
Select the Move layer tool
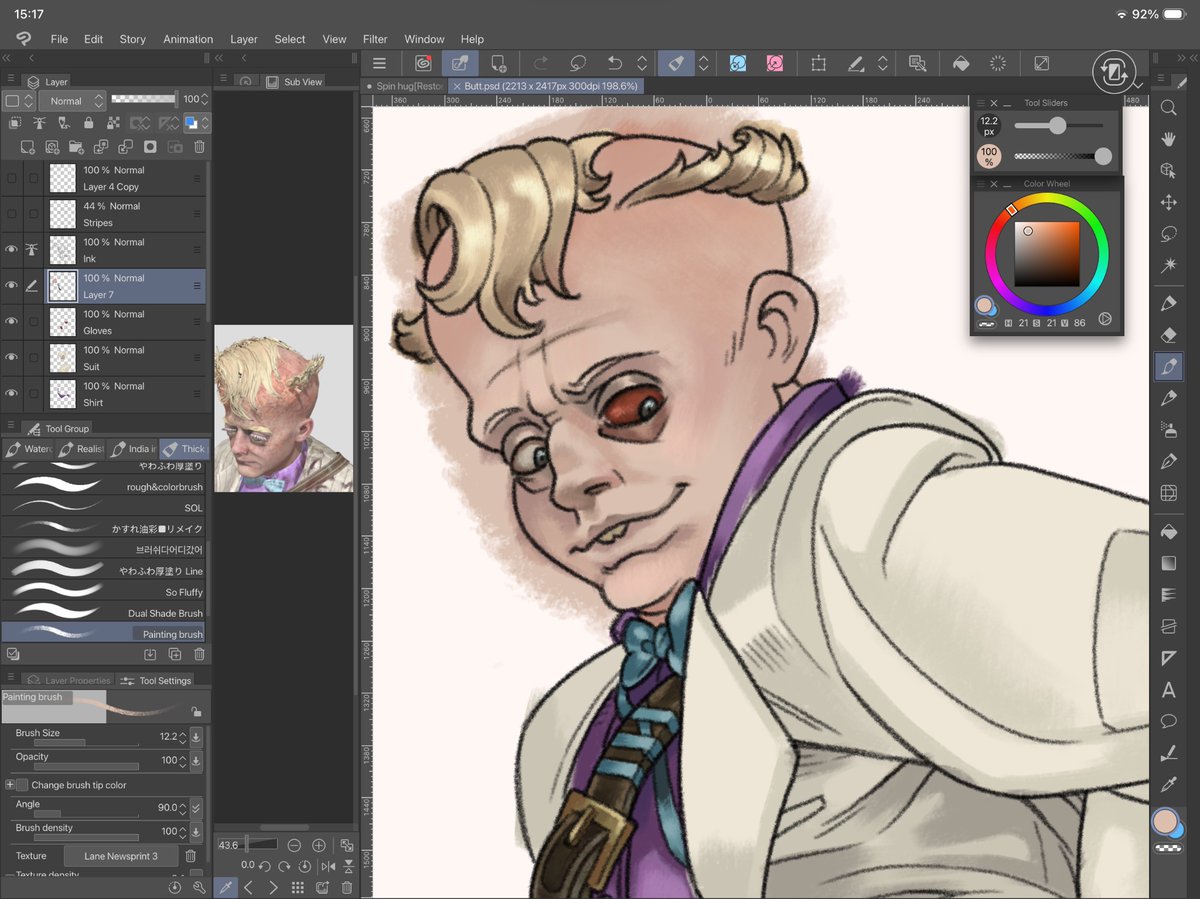click(1168, 203)
